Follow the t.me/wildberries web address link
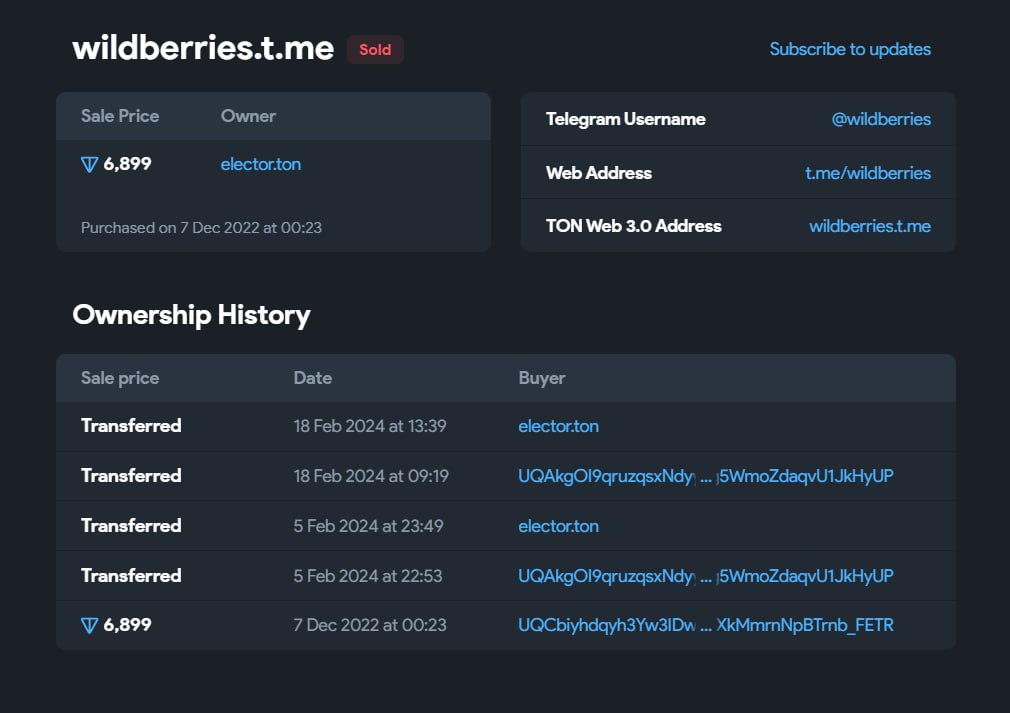This screenshot has width=1010, height=713. coord(868,173)
